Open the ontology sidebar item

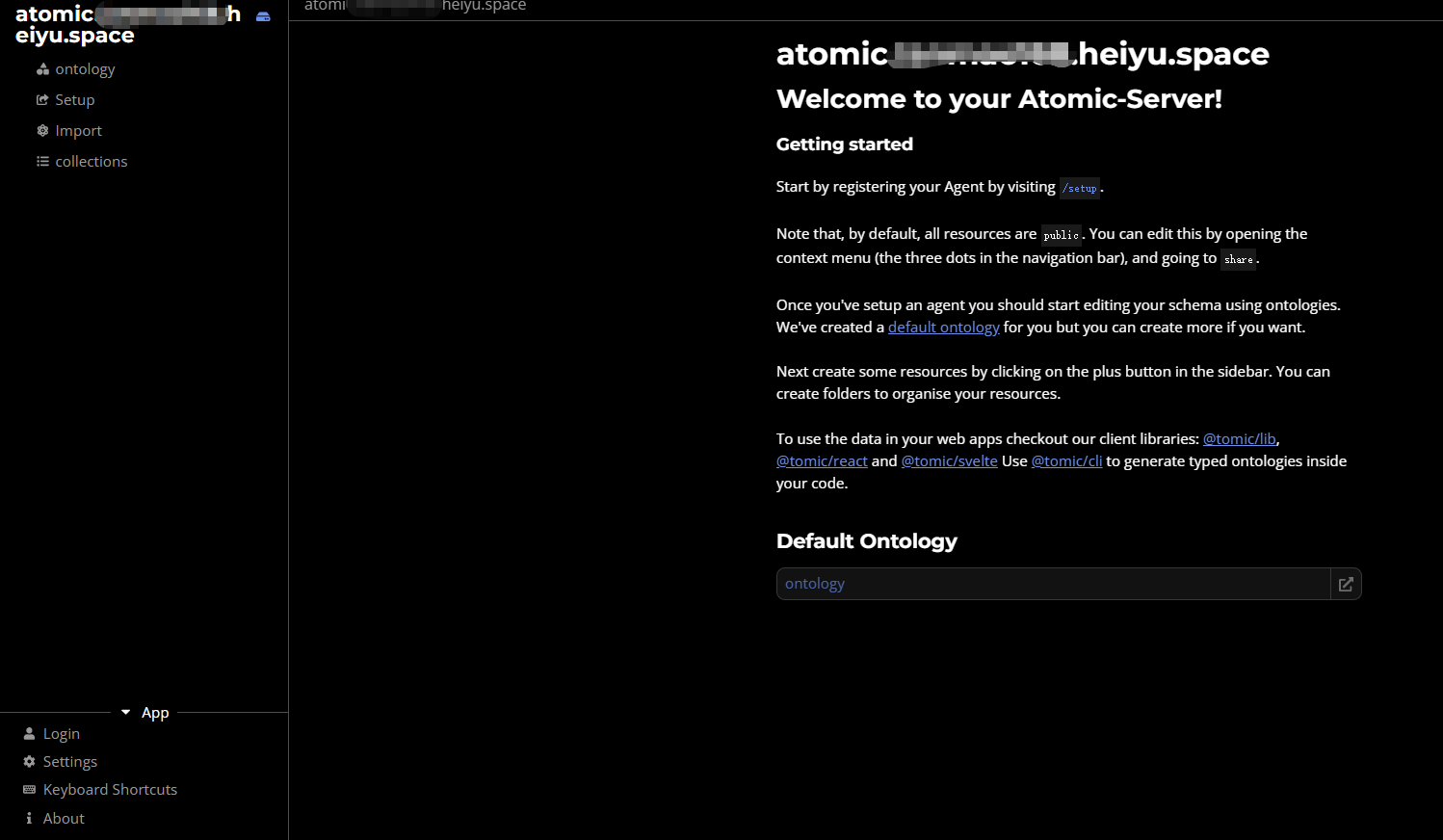[x=85, y=69]
